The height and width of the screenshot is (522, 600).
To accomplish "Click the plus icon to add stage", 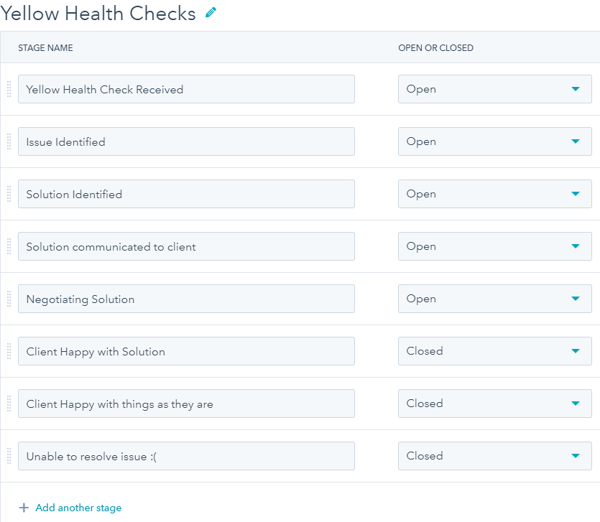I will pyautogui.click(x=24, y=508).
